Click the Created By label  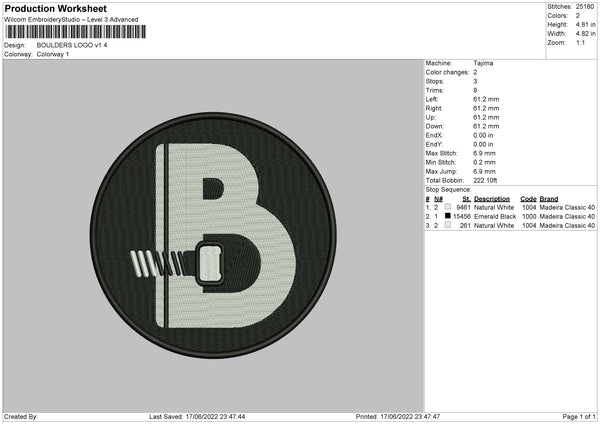tap(21, 417)
